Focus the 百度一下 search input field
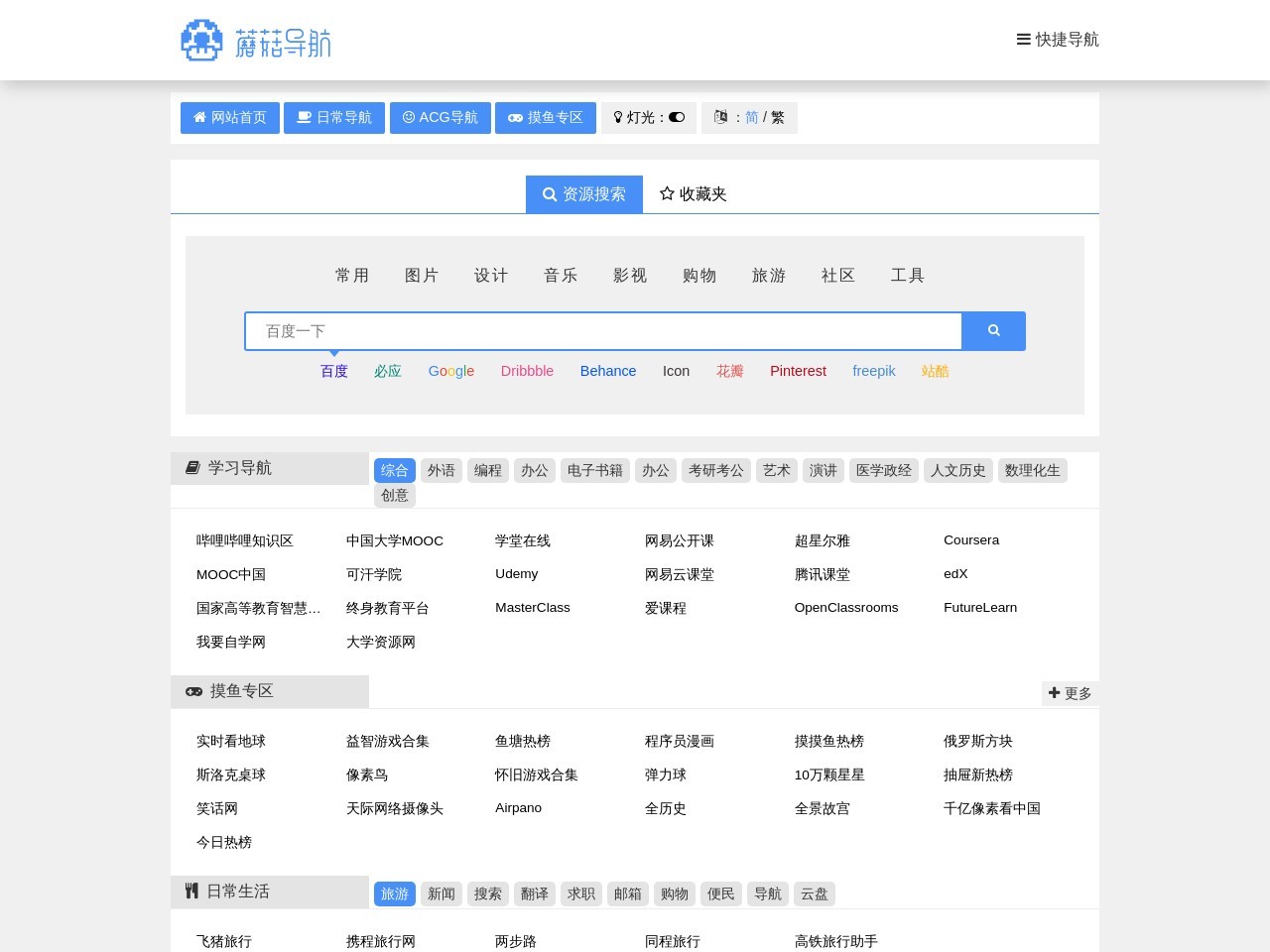Screen dimensions: 1270x952 pyautogui.click(x=603, y=331)
